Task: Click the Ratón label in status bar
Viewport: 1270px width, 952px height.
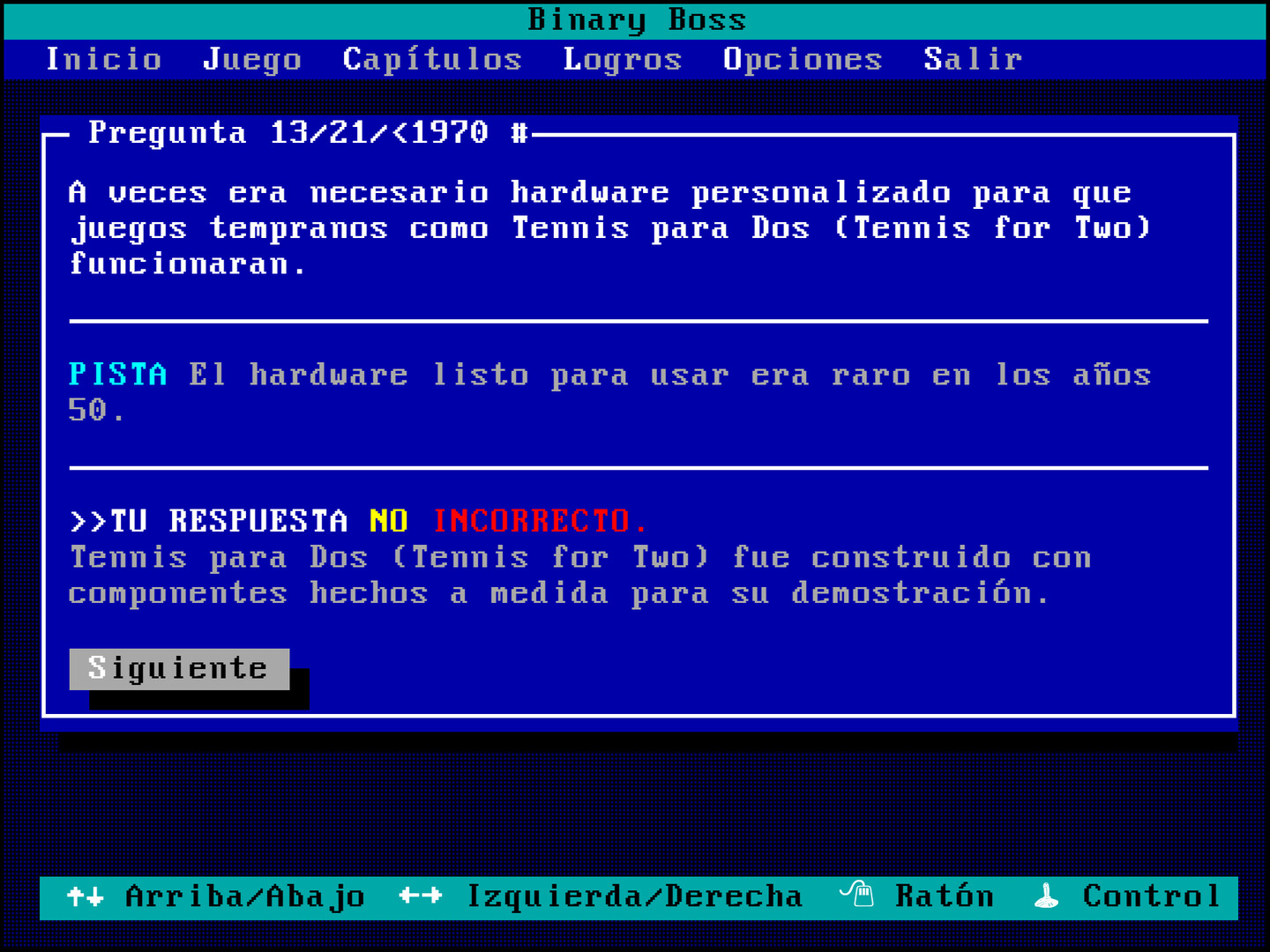Action: point(945,896)
